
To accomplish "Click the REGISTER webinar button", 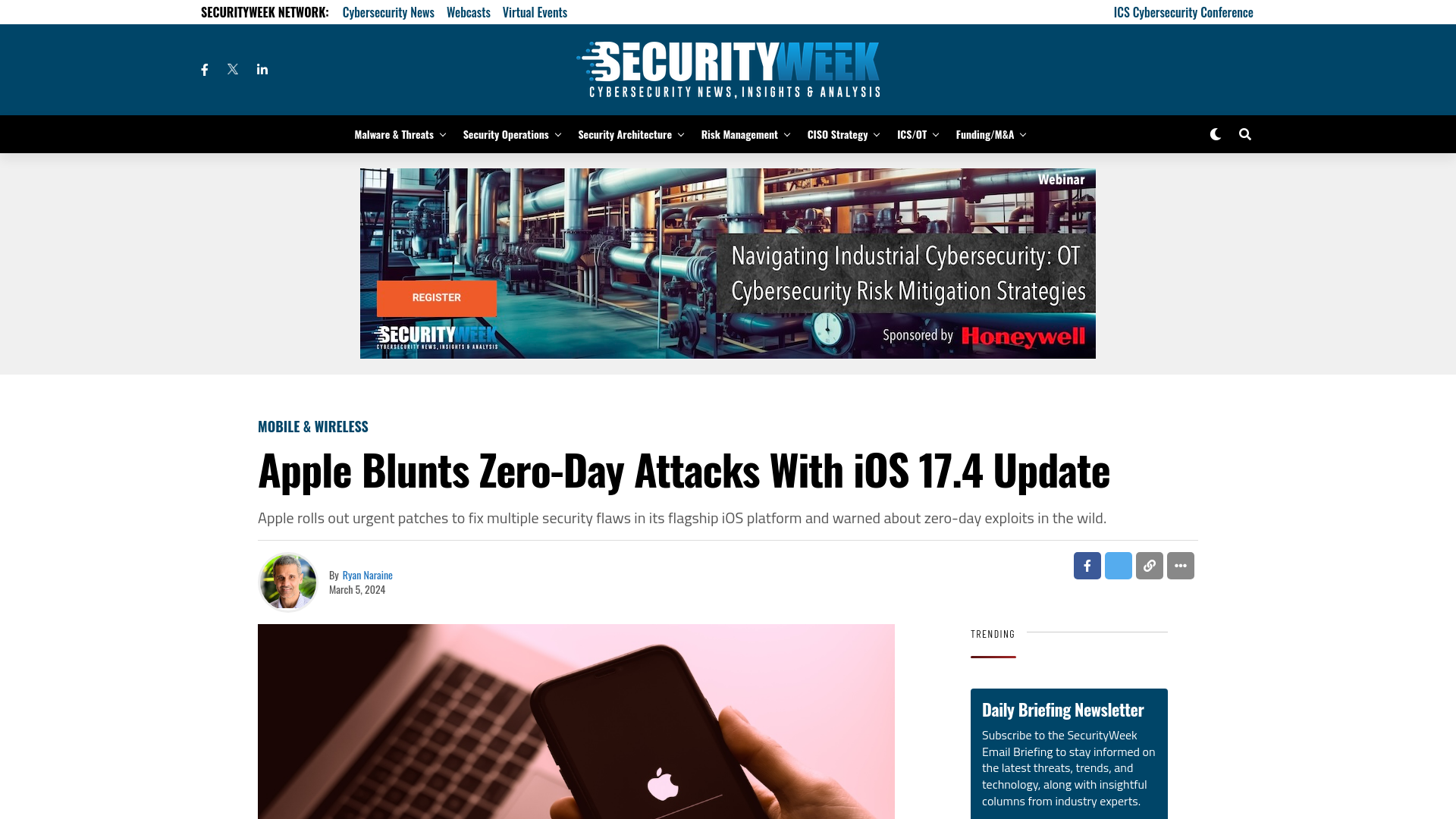I will (x=437, y=297).
